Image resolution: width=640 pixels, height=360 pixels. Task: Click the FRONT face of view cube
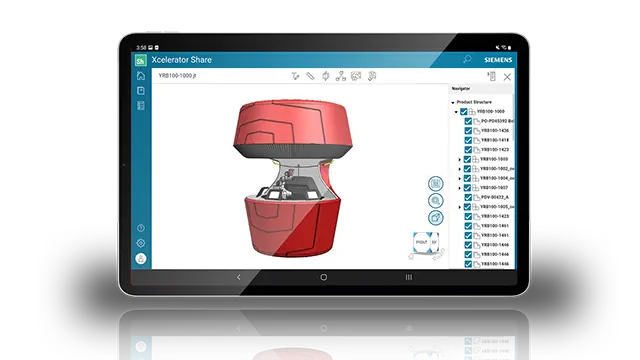(422, 242)
